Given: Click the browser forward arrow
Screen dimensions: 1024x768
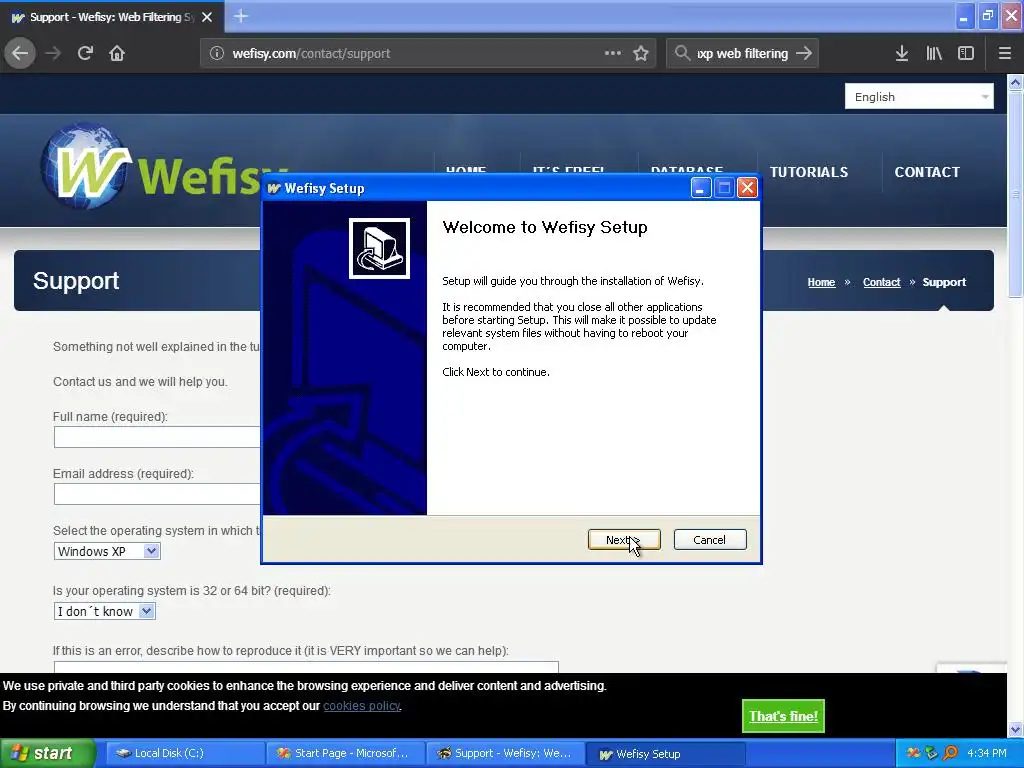Looking at the screenshot, I should click(54, 54).
